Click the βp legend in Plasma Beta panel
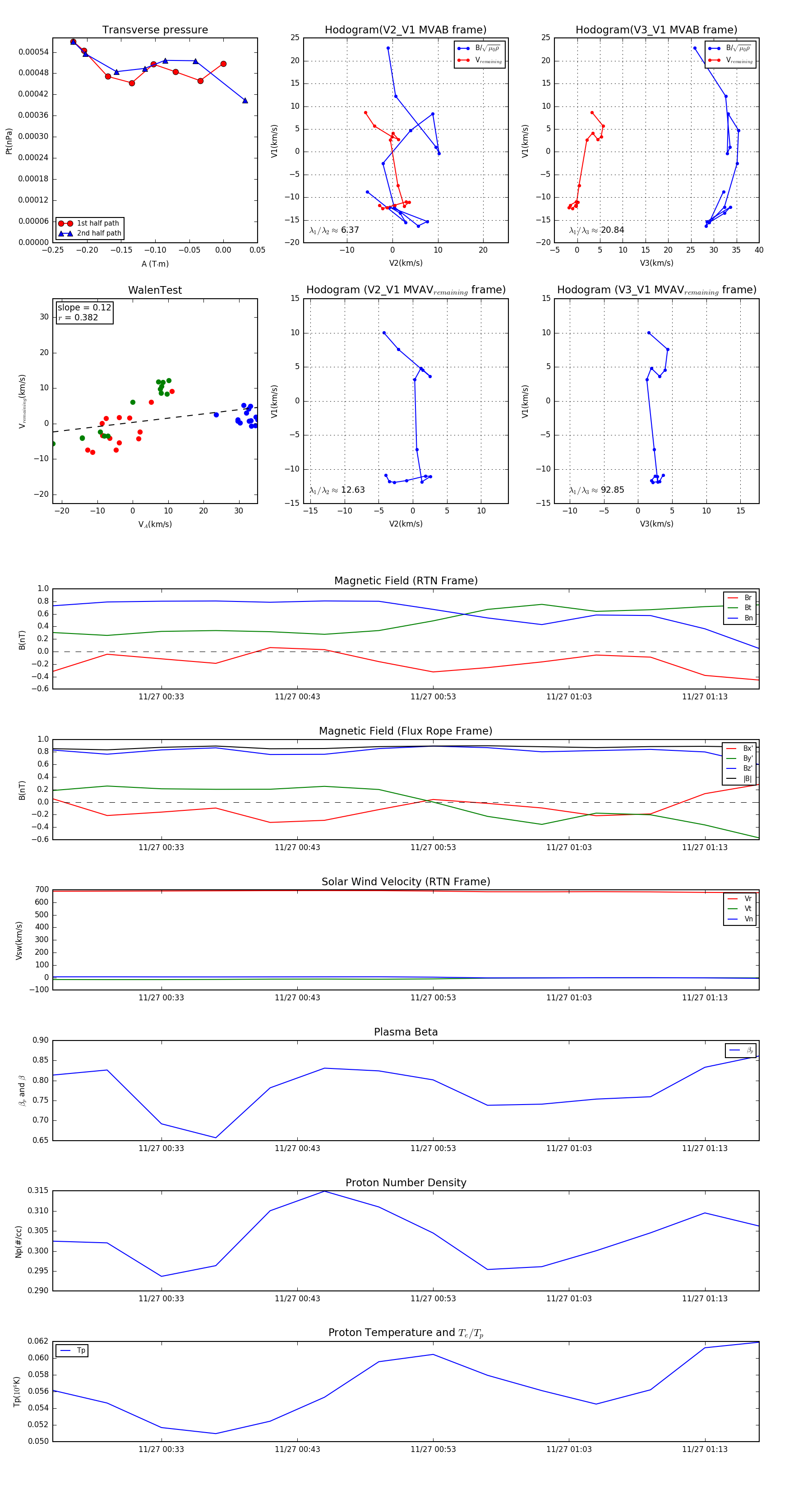Viewport: 812px width, 1489px height. [x=741, y=1050]
